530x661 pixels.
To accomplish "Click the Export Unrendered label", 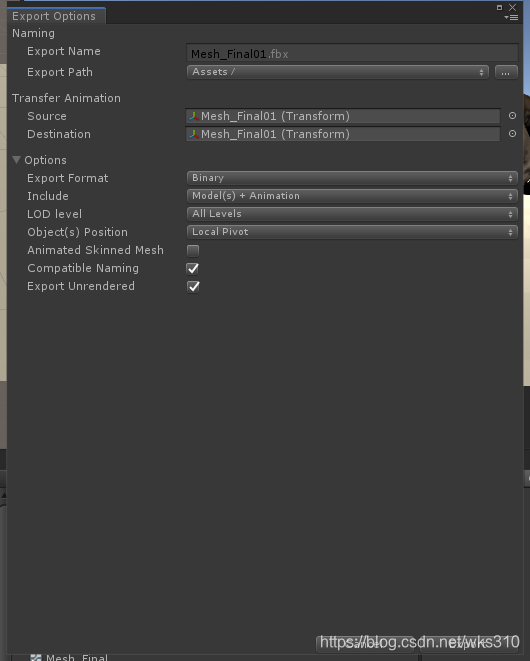I will coord(81,286).
